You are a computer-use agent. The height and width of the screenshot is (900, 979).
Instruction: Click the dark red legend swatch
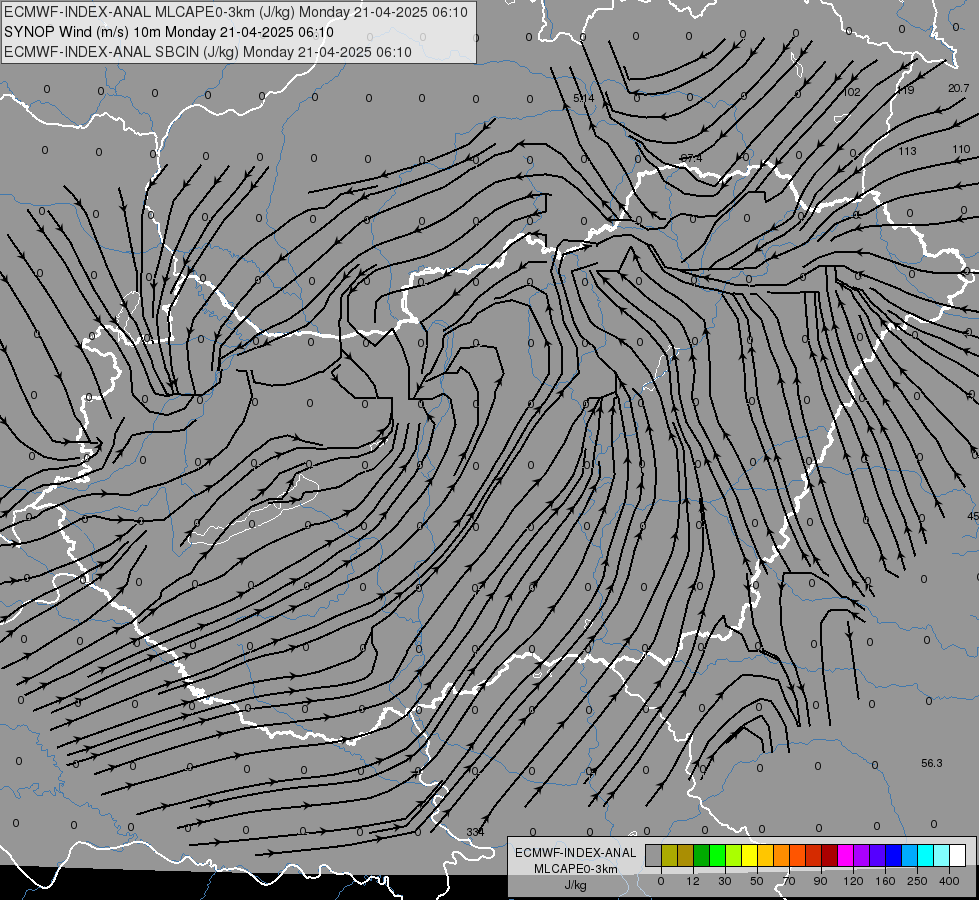830,855
